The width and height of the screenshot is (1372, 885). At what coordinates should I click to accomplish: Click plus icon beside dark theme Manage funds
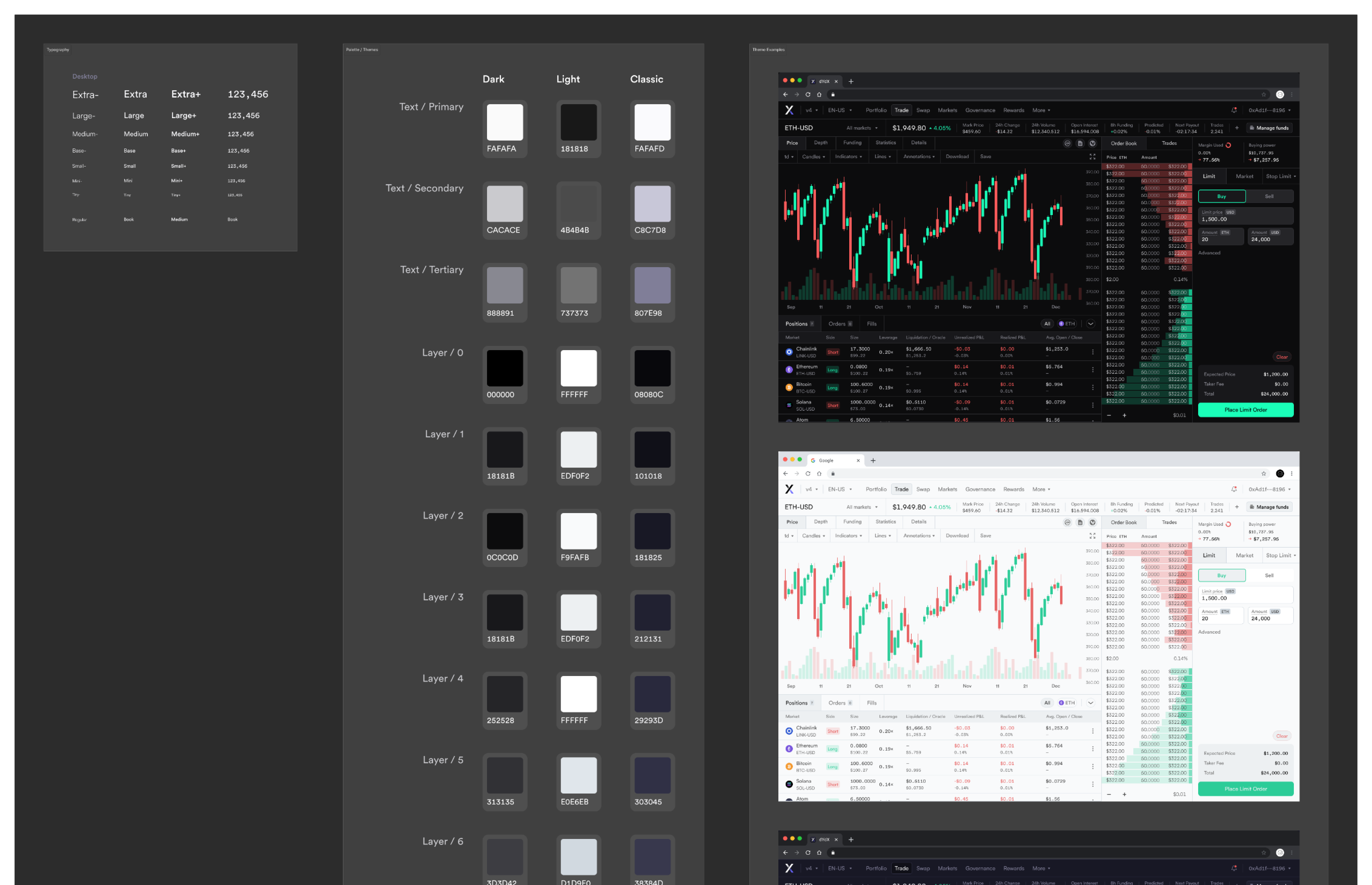tap(1237, 128)
